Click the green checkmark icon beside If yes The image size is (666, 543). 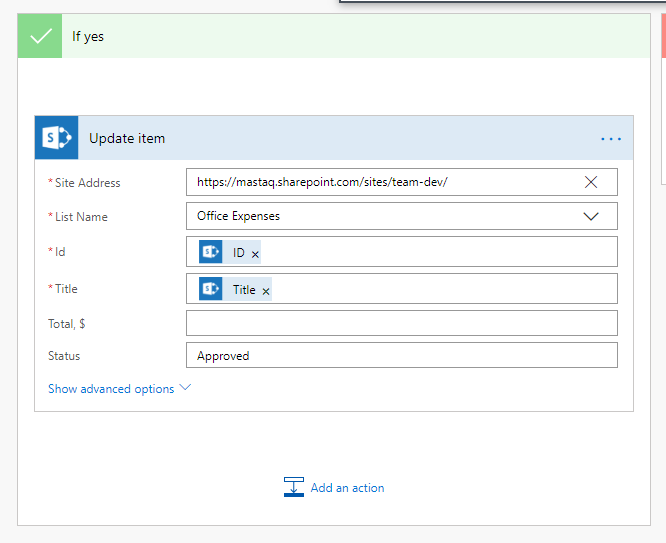pyautogui.click(x=40, y=37)
